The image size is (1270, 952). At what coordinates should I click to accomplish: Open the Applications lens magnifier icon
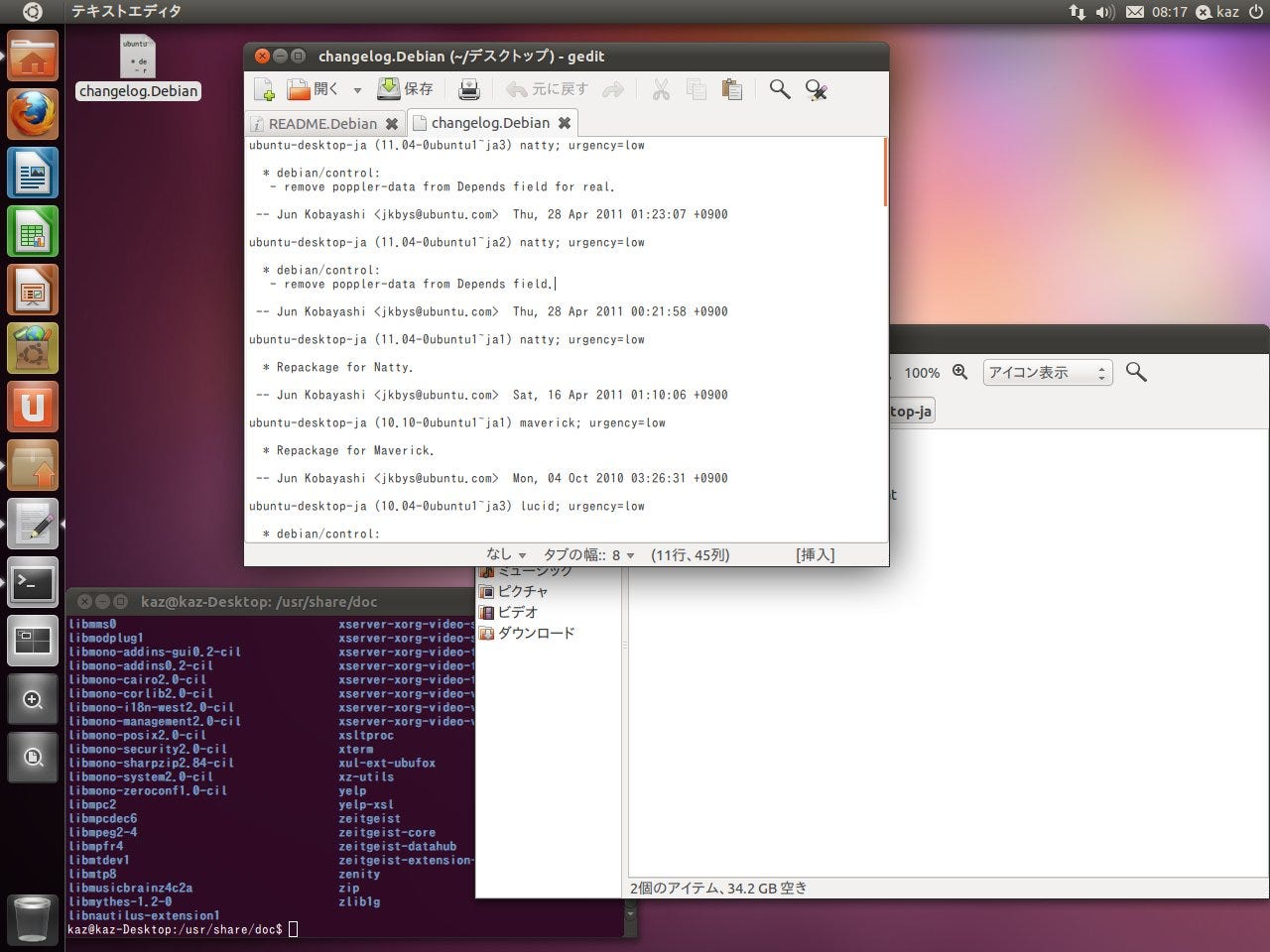coord(33,699)
